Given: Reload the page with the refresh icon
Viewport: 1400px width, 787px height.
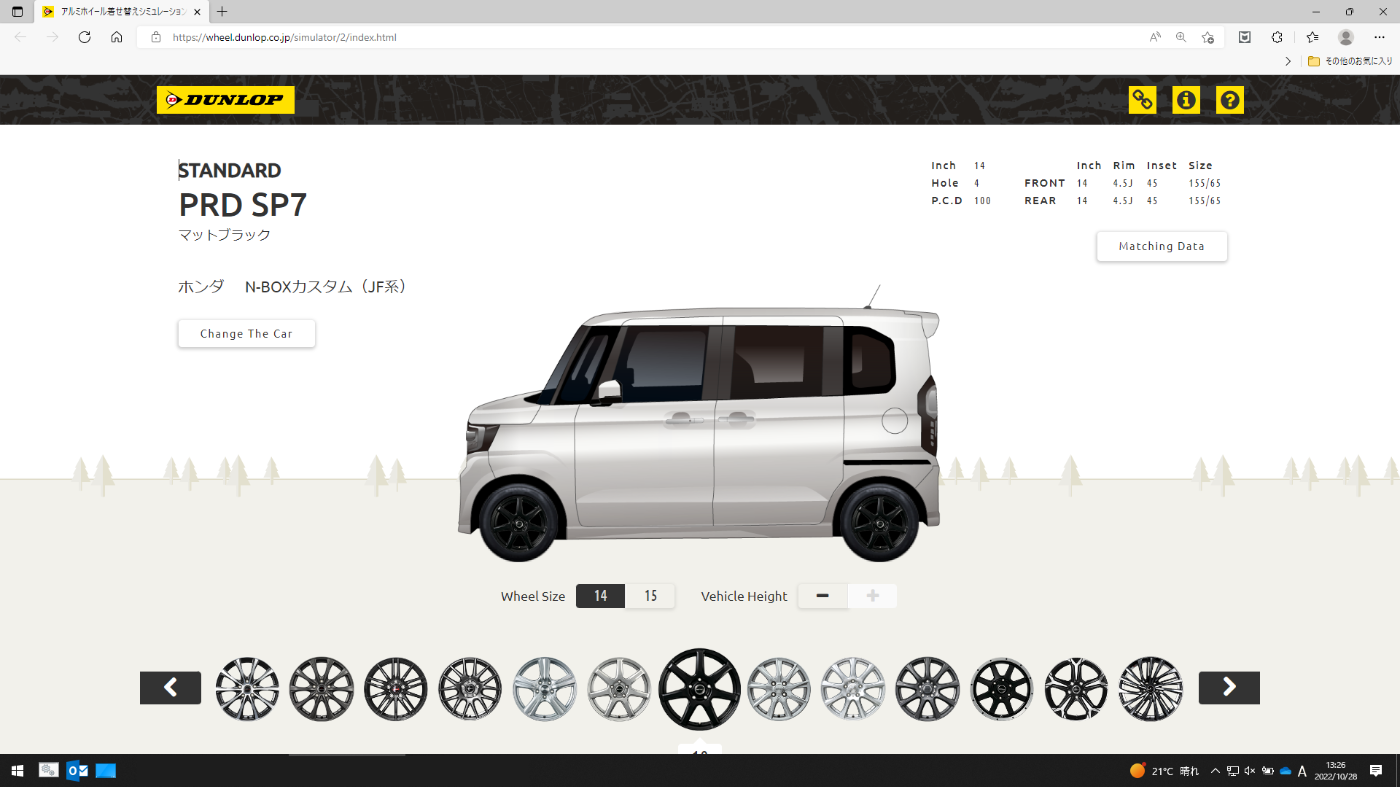Looking at the screenshot, I should click(x=85, y=37).
